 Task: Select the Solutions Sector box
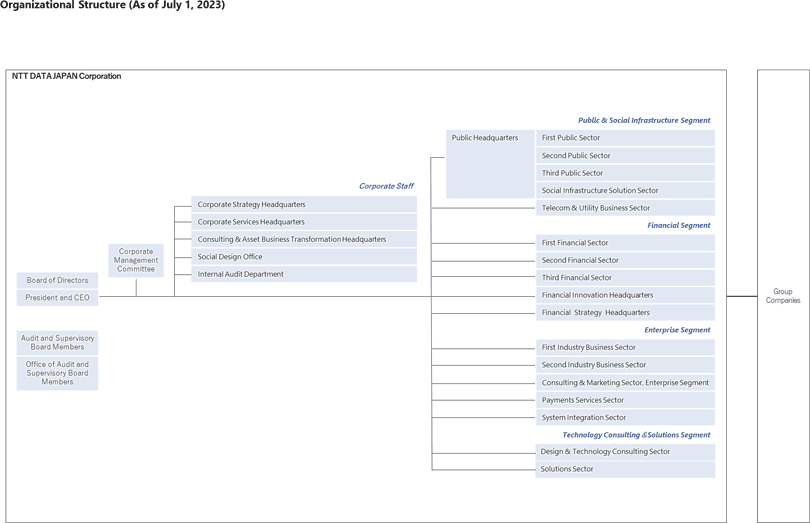tap(625, 469)
